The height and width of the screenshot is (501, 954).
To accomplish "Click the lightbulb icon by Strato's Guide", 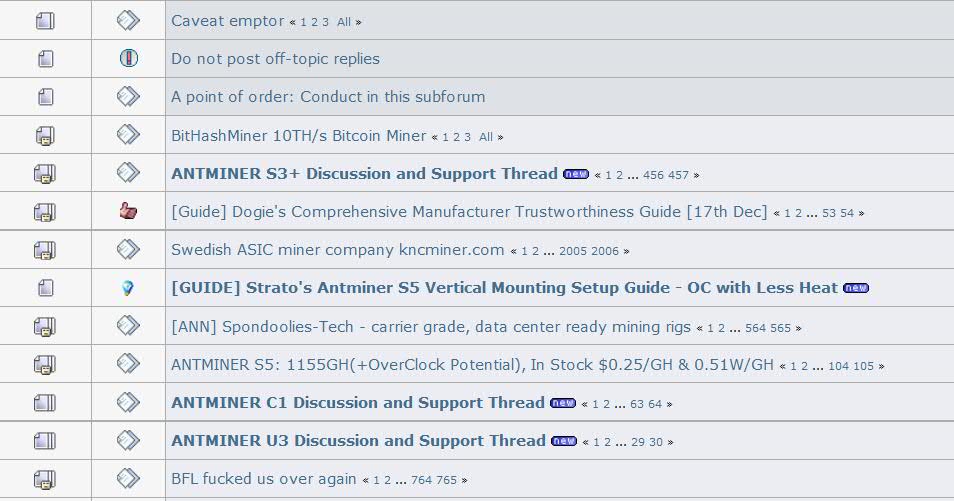I will [127, 288].
